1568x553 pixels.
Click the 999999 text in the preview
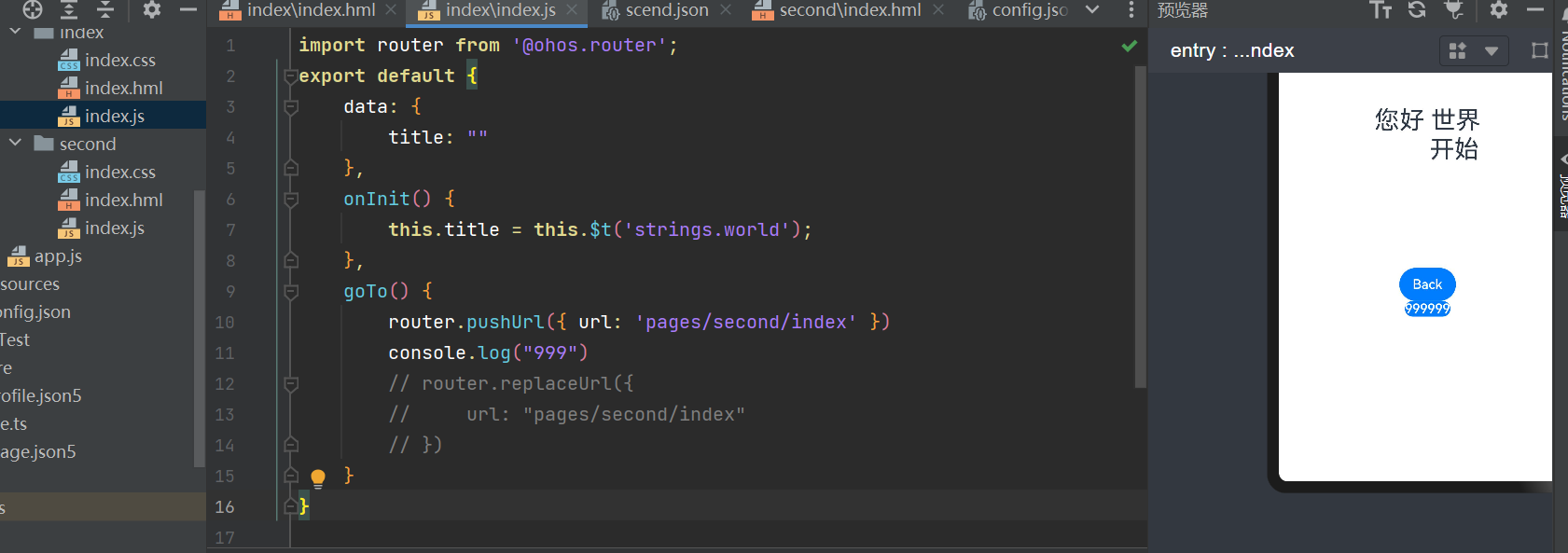1427,309
